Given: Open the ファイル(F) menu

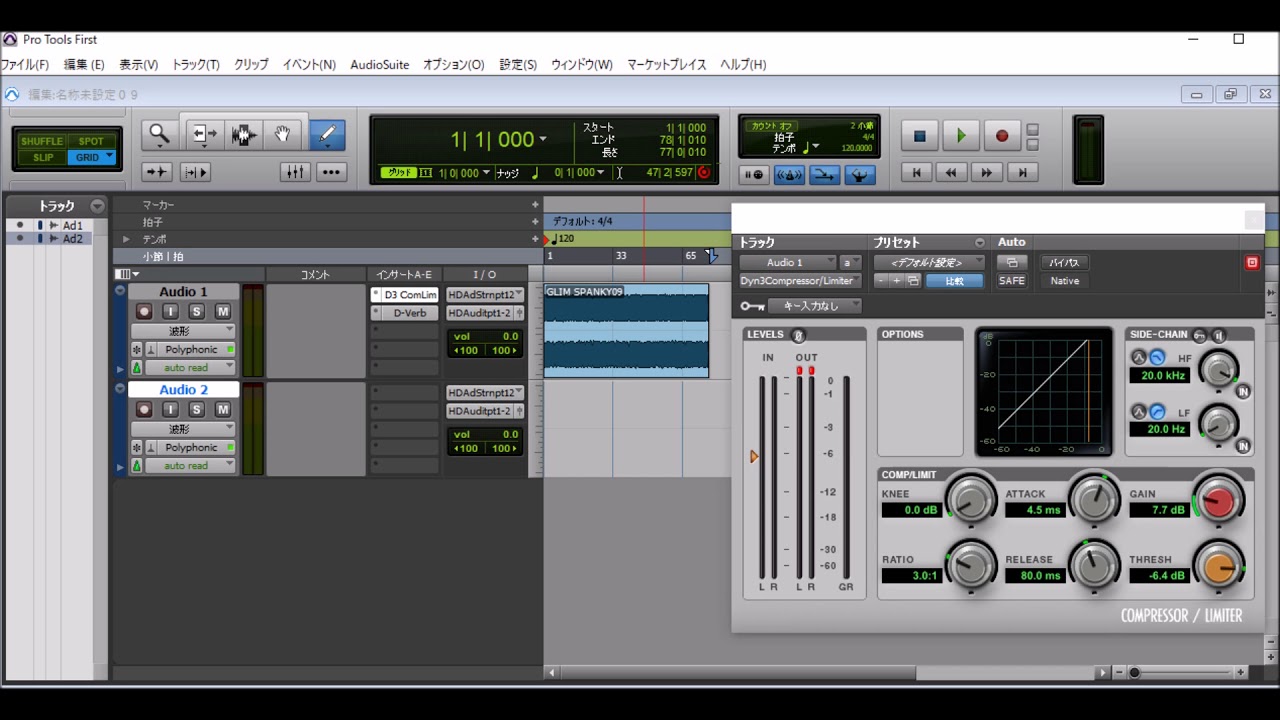Looking at the screenshot, I should 24,64.
